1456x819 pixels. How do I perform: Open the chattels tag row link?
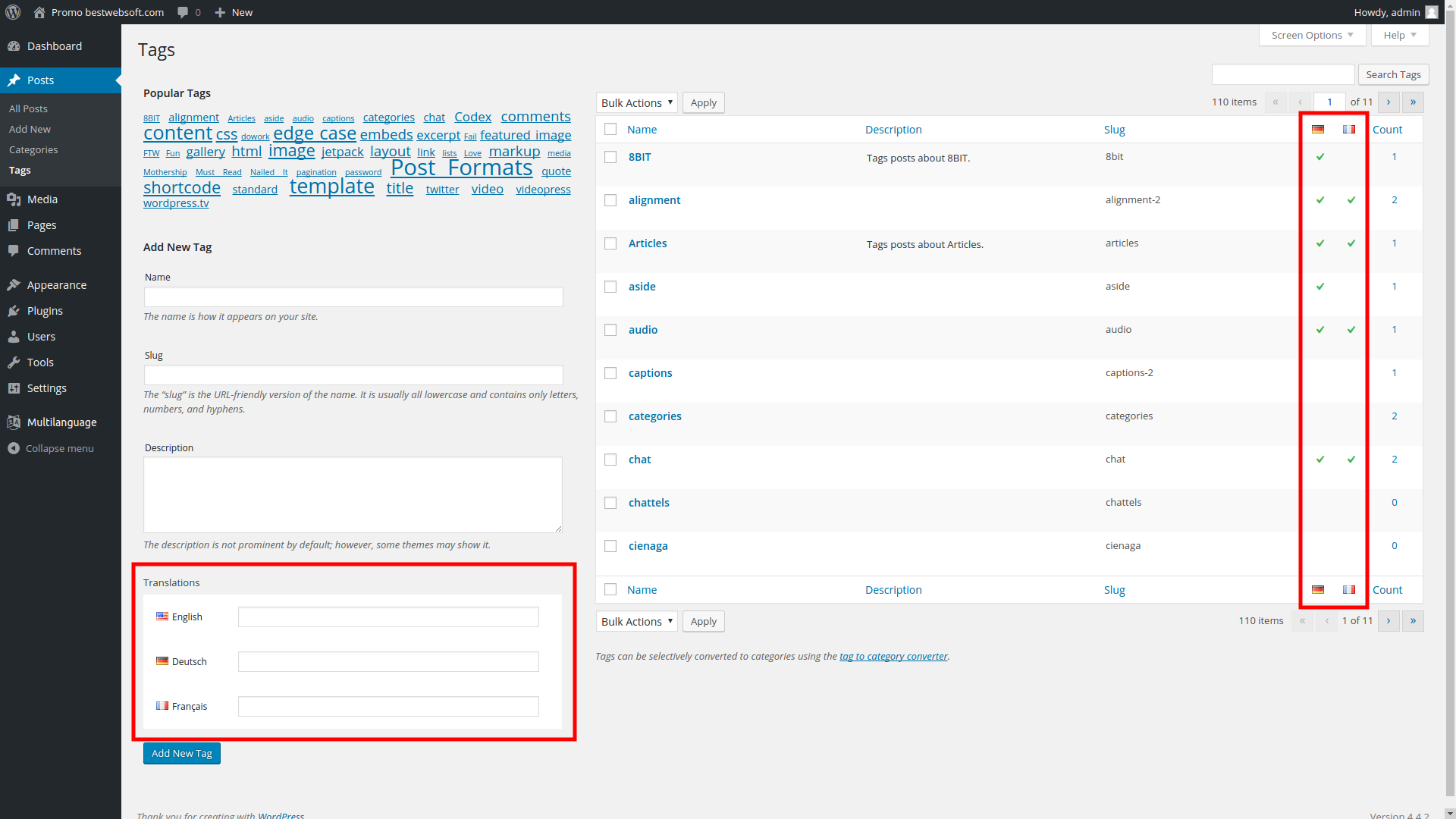(649, 503)
